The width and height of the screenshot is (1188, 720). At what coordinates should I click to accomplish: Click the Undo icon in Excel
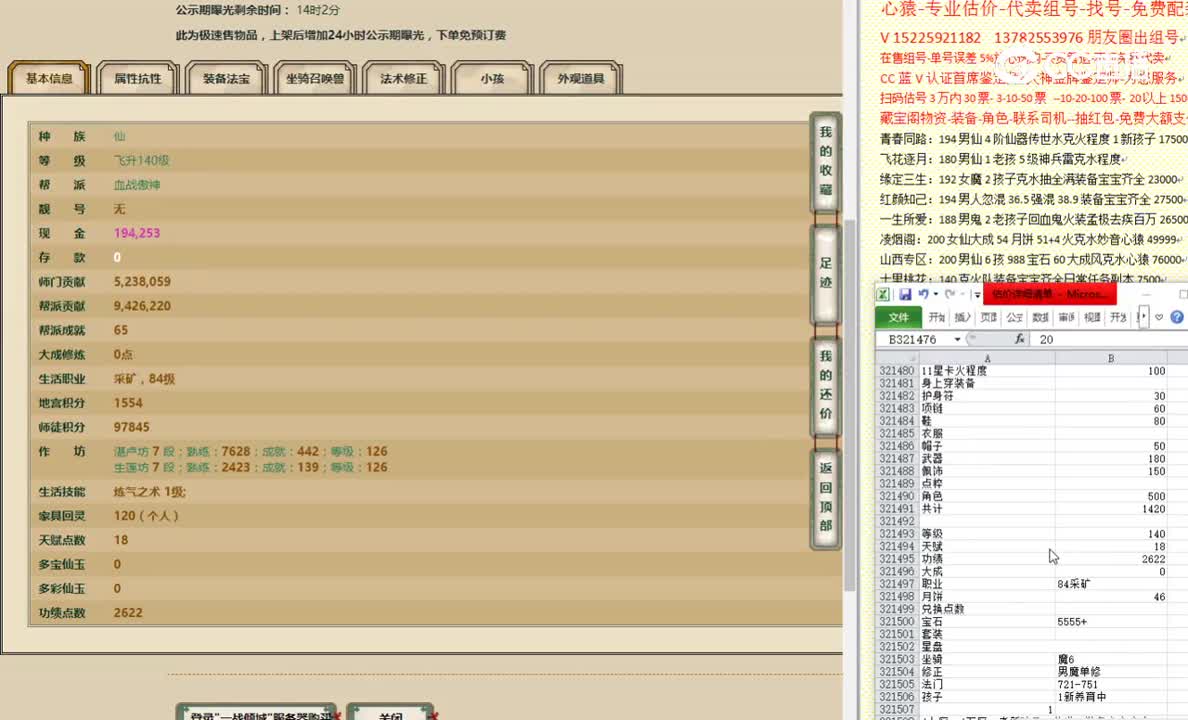tap(925, 293)
